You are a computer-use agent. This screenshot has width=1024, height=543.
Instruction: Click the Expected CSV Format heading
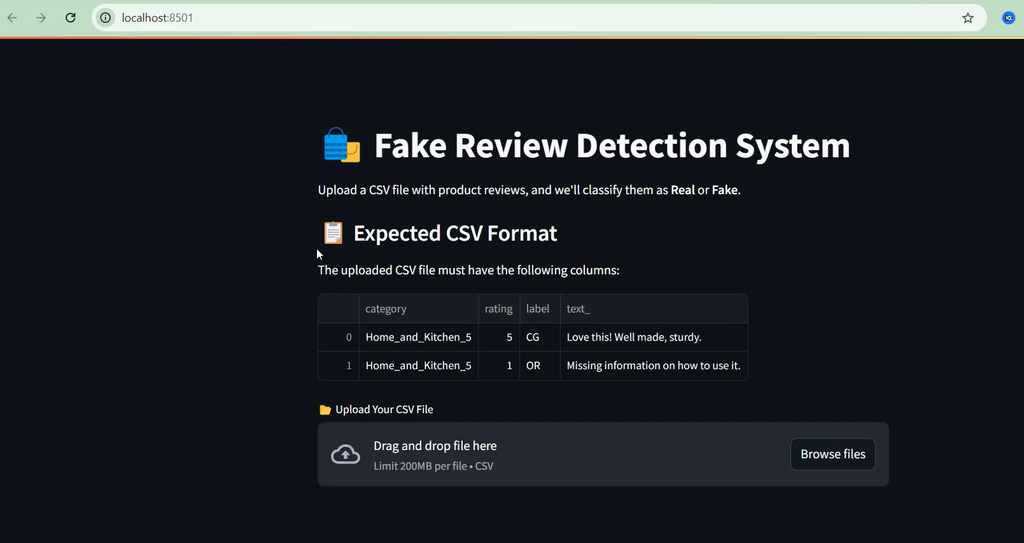click(x=455, y=233)
